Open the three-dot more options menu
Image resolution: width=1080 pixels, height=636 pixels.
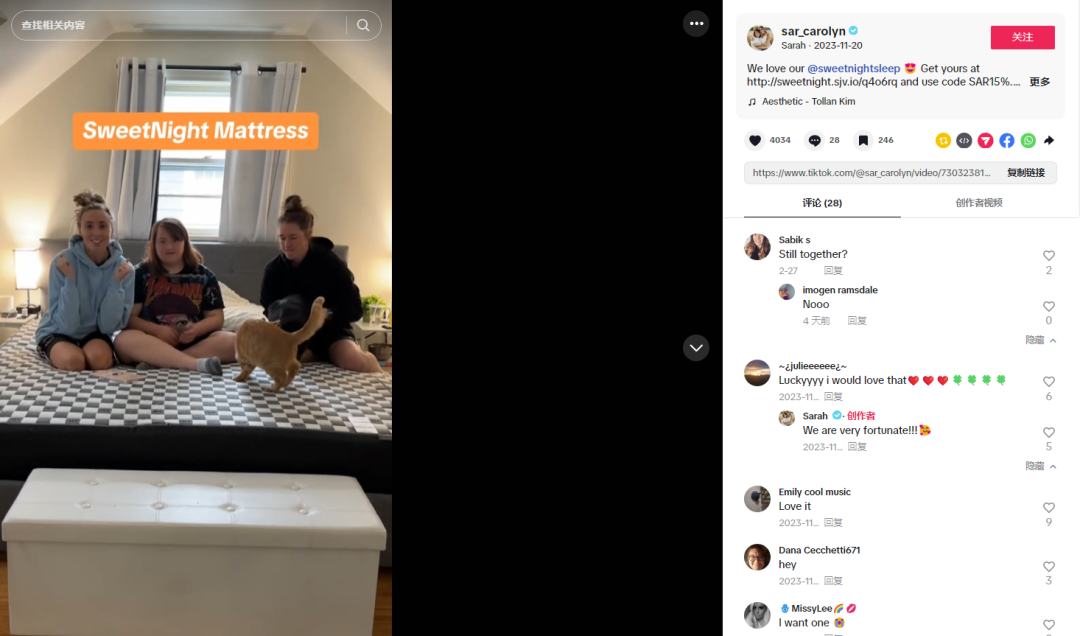[x=696, y=23]
